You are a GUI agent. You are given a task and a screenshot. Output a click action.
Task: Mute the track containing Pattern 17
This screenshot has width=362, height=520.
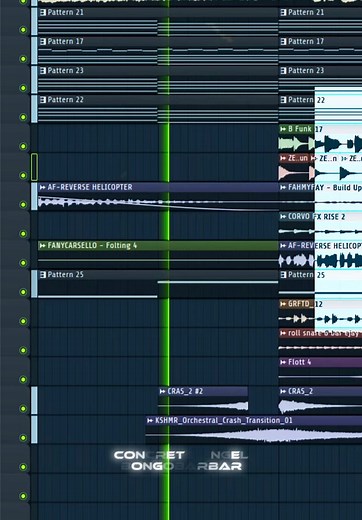click(23, 59)
